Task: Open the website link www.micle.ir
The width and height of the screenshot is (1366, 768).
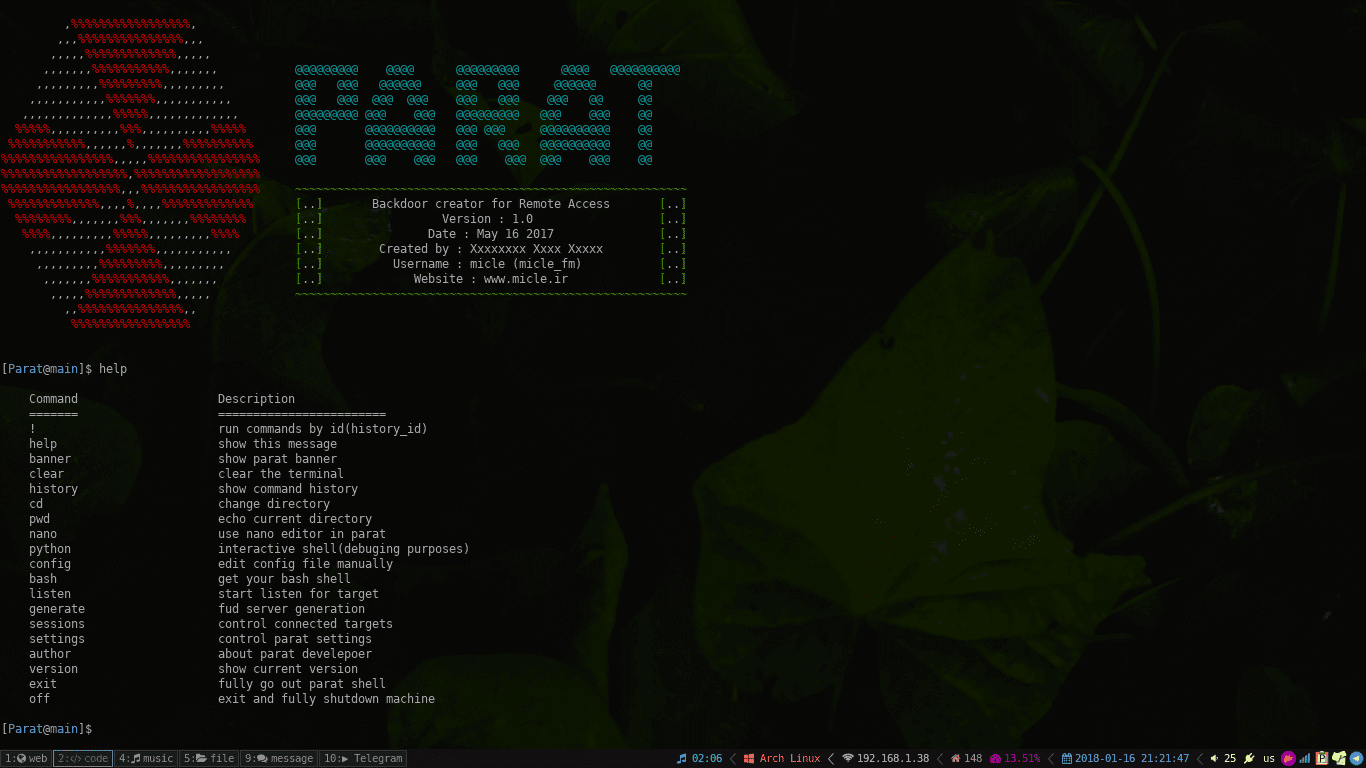Action: [x=525, y=278]
